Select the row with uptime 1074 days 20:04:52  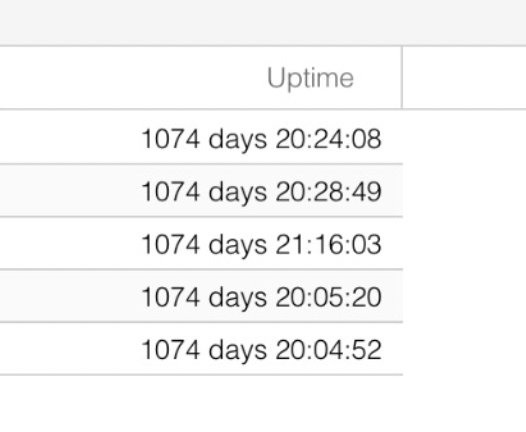[201, 348]
